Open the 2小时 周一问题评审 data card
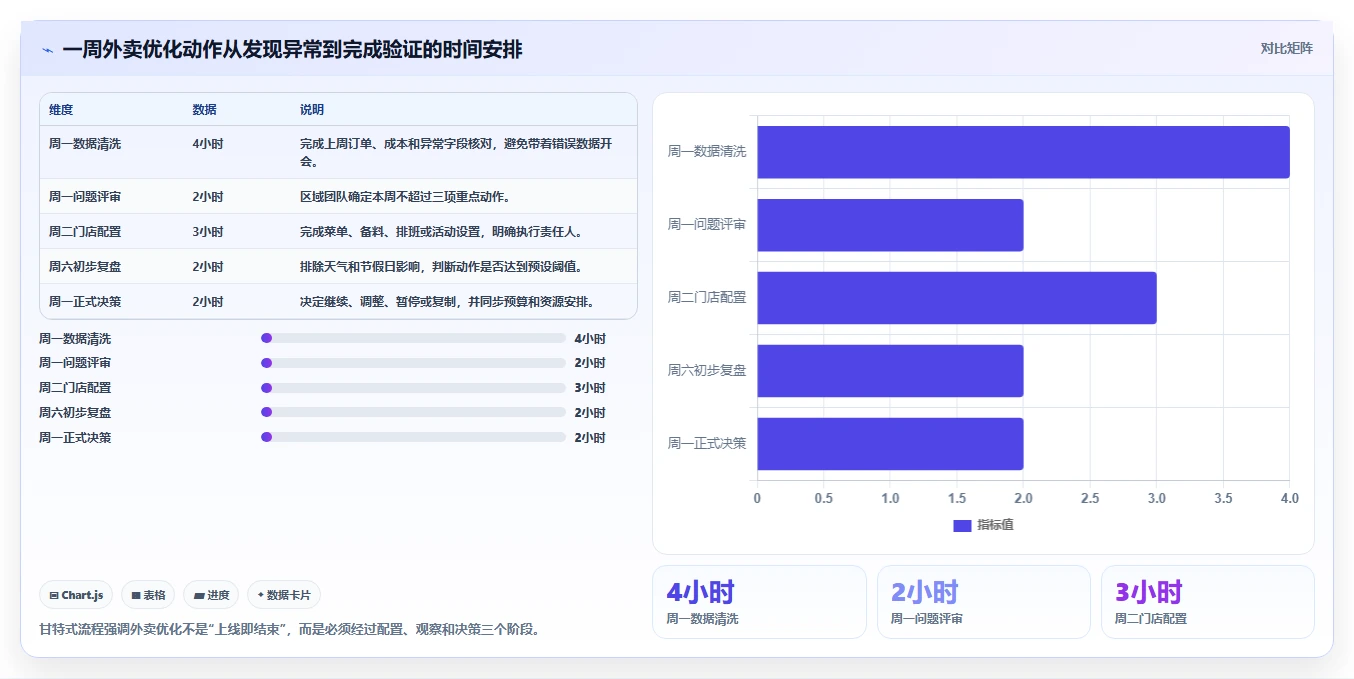 984,602
